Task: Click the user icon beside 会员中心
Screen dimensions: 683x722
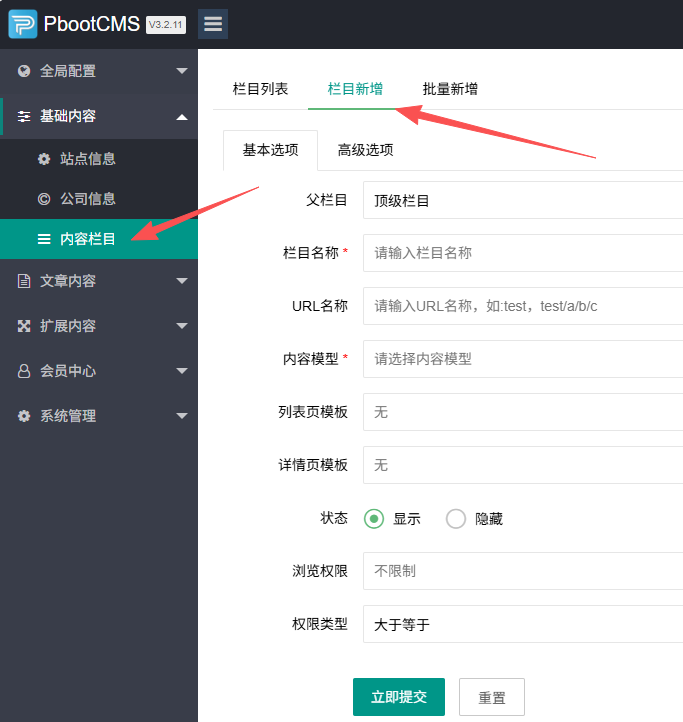Action: click(x=24, y=371)
